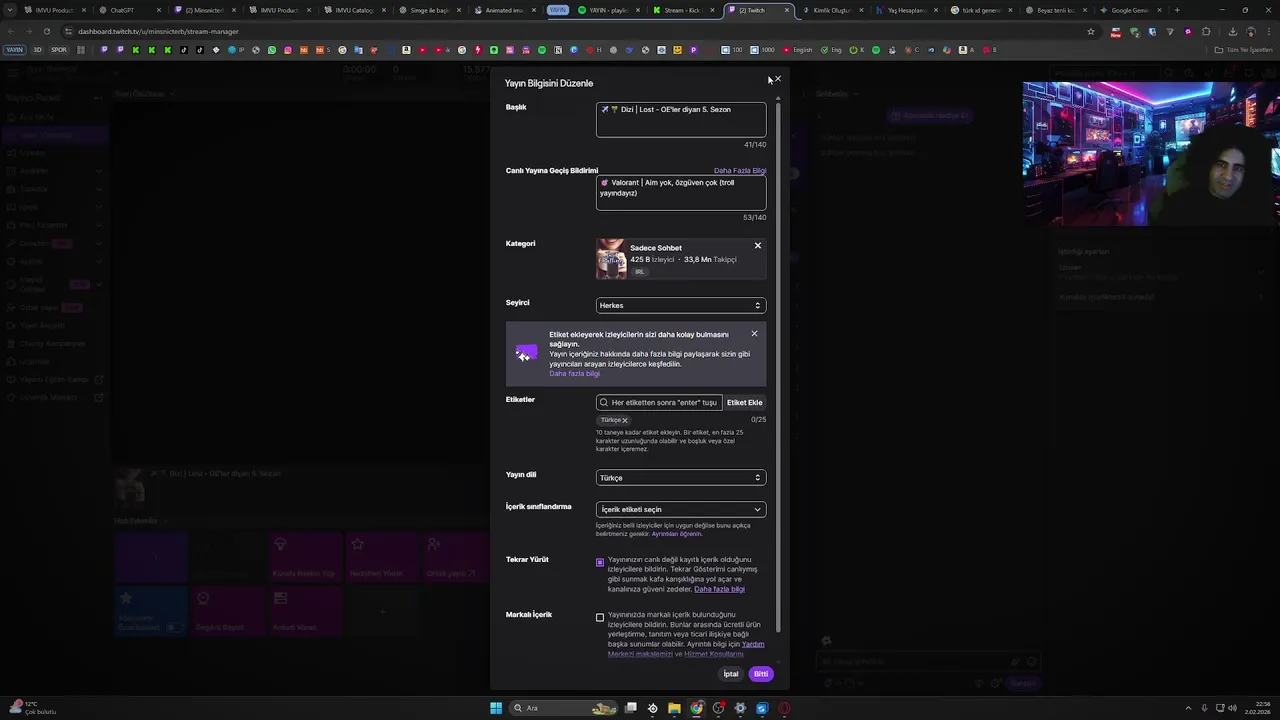Click the Canlı Yayına Geçiş Bildirimi field
This screenshot has height=720, width=1280.
[x=681, y=192]
